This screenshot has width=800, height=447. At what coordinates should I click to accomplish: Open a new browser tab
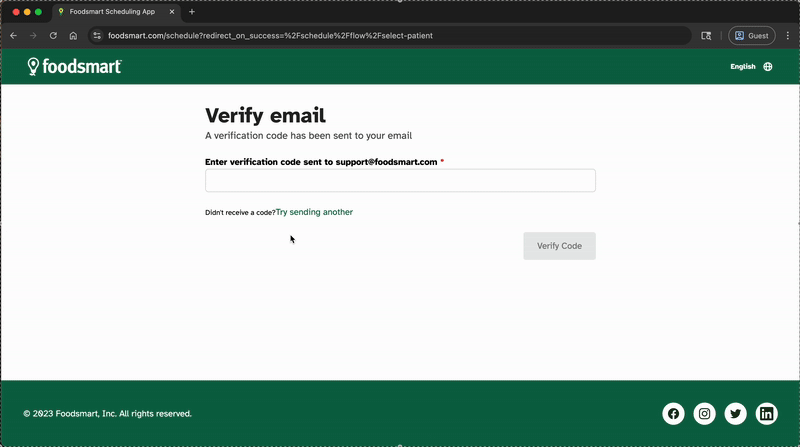coord(192,12)
